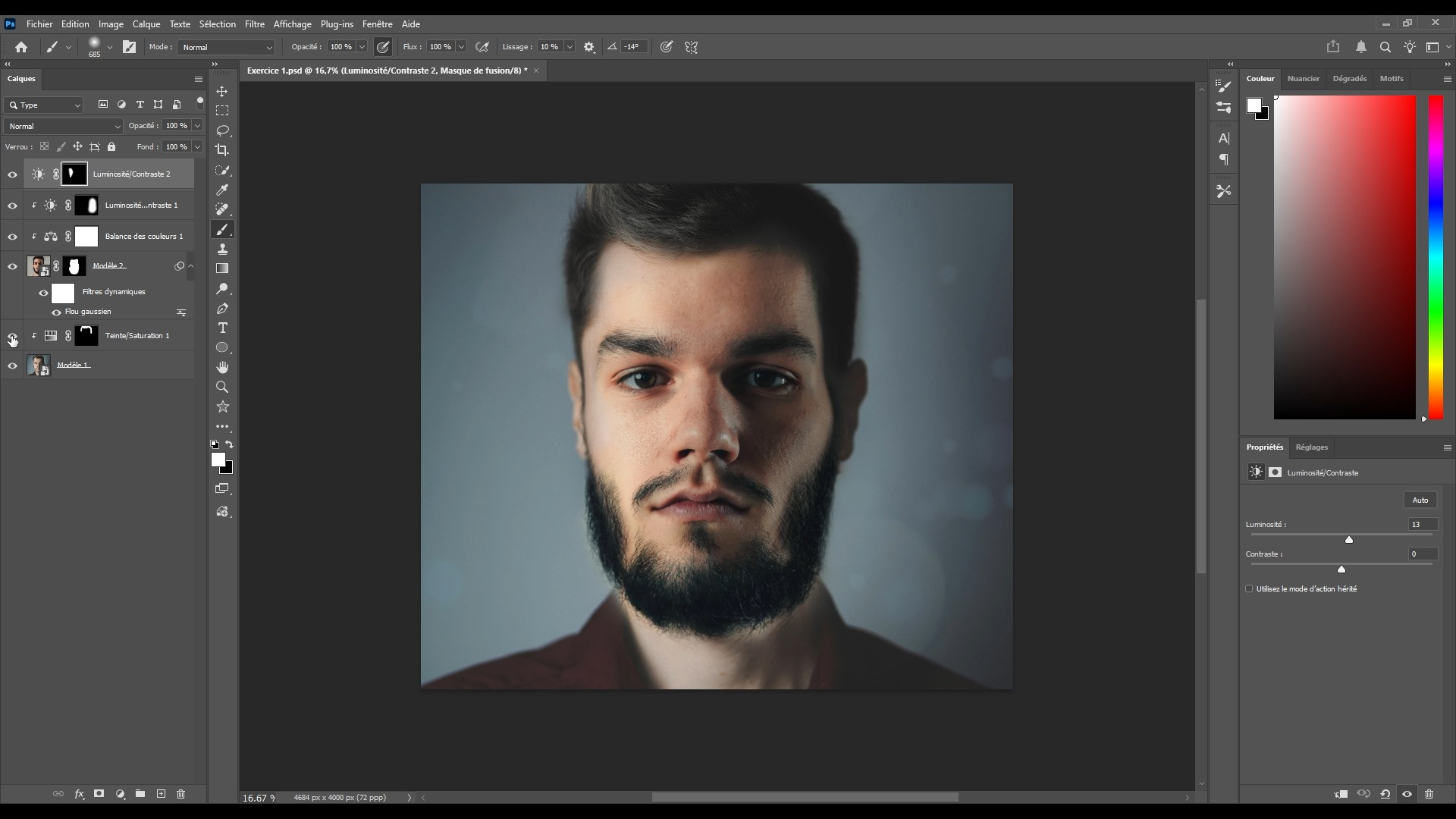Select the Gradient tool

point(222,268)
